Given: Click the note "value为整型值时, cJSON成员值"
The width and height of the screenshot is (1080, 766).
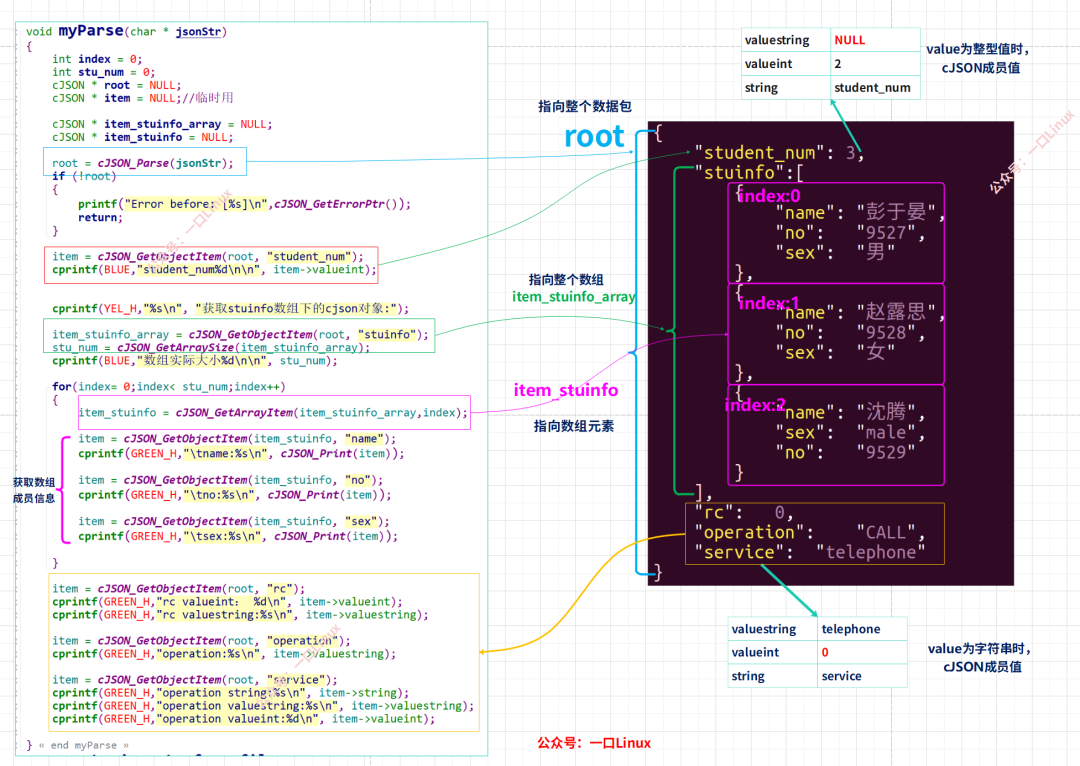Looking at the screenshot, I should tap(978, 59).
